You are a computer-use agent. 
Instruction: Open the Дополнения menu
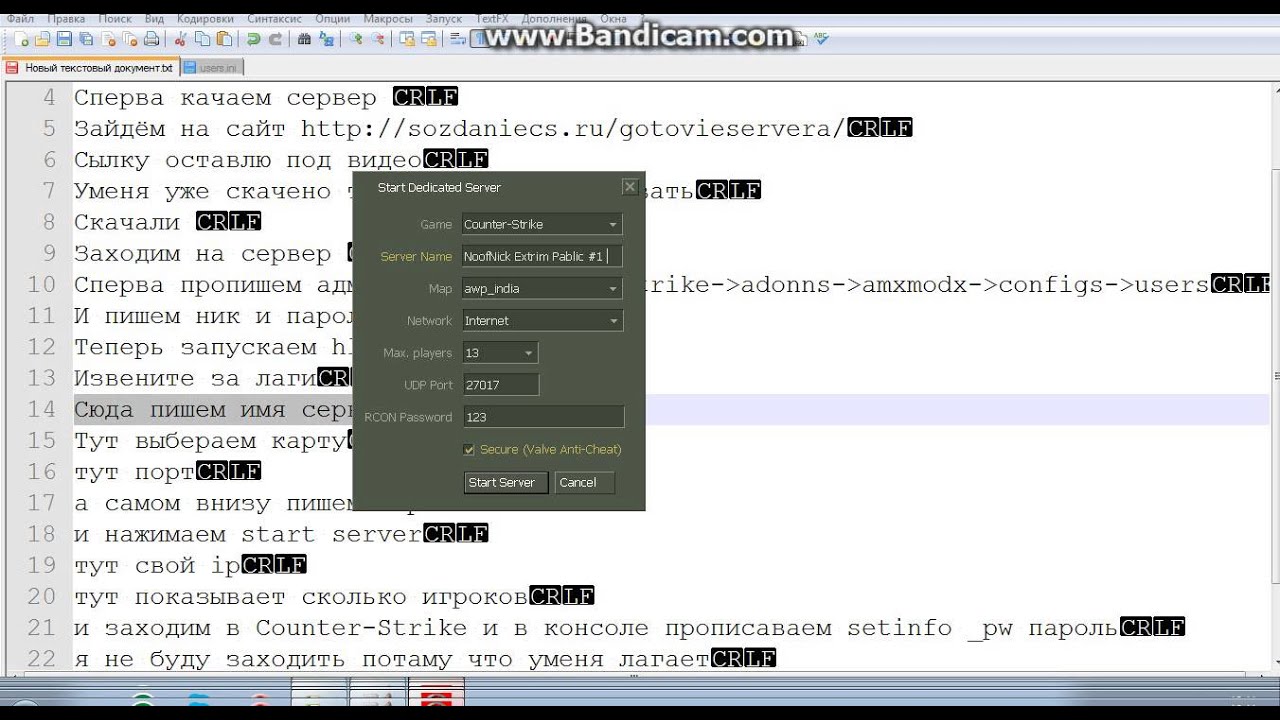[x=554, y=18]
